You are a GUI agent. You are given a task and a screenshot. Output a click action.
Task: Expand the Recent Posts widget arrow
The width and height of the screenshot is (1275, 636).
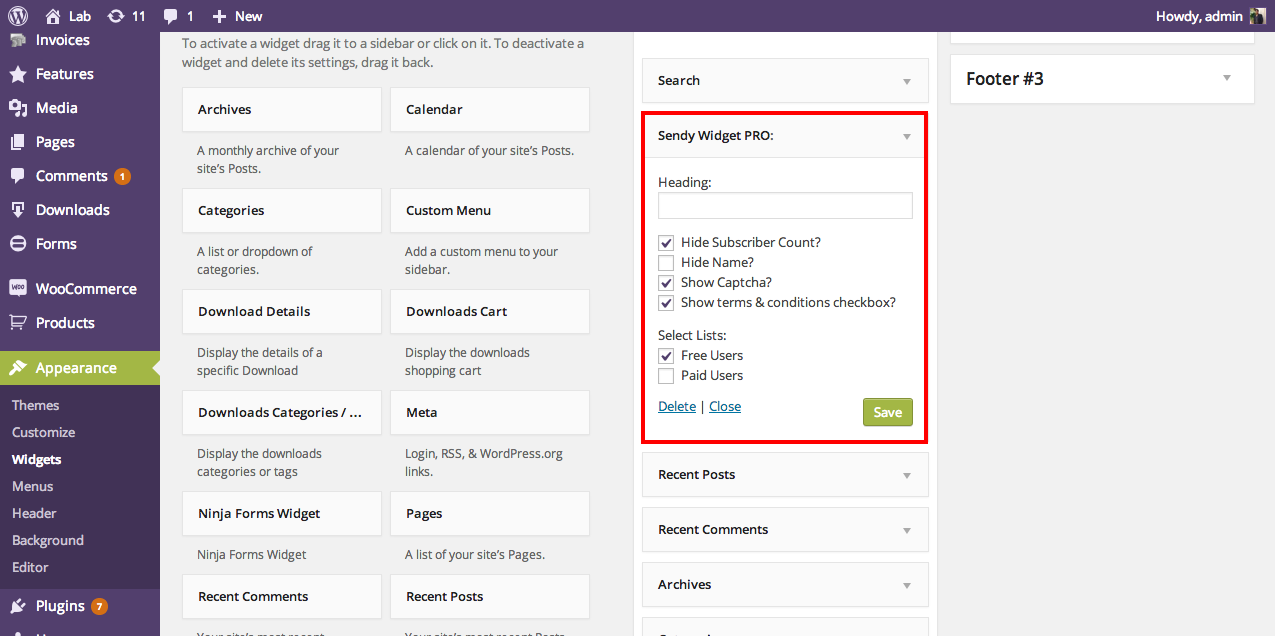907,475
